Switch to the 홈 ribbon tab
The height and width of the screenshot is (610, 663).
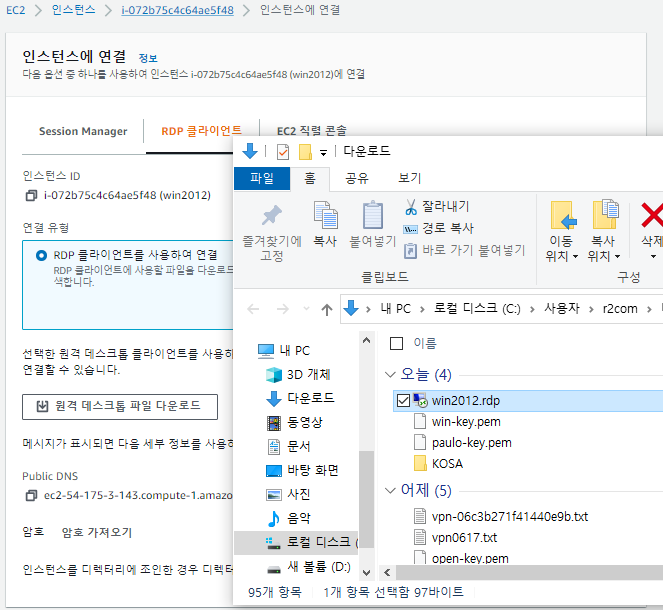coord(310,178)
